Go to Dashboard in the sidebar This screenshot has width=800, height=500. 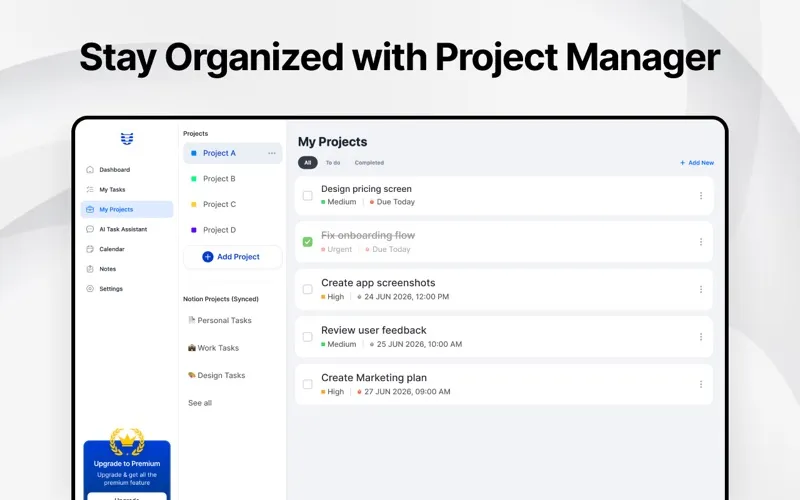[x=127, y=169]
